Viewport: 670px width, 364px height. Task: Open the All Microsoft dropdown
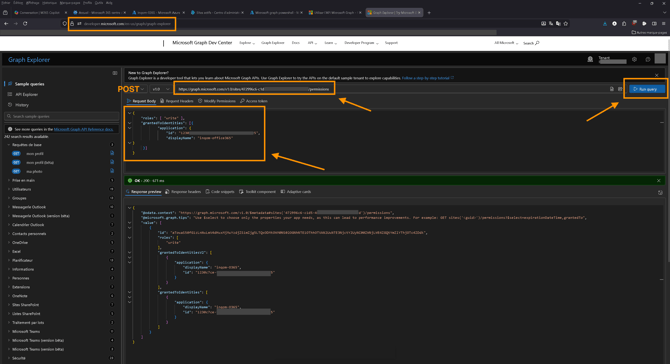click(x=506, y=43)
